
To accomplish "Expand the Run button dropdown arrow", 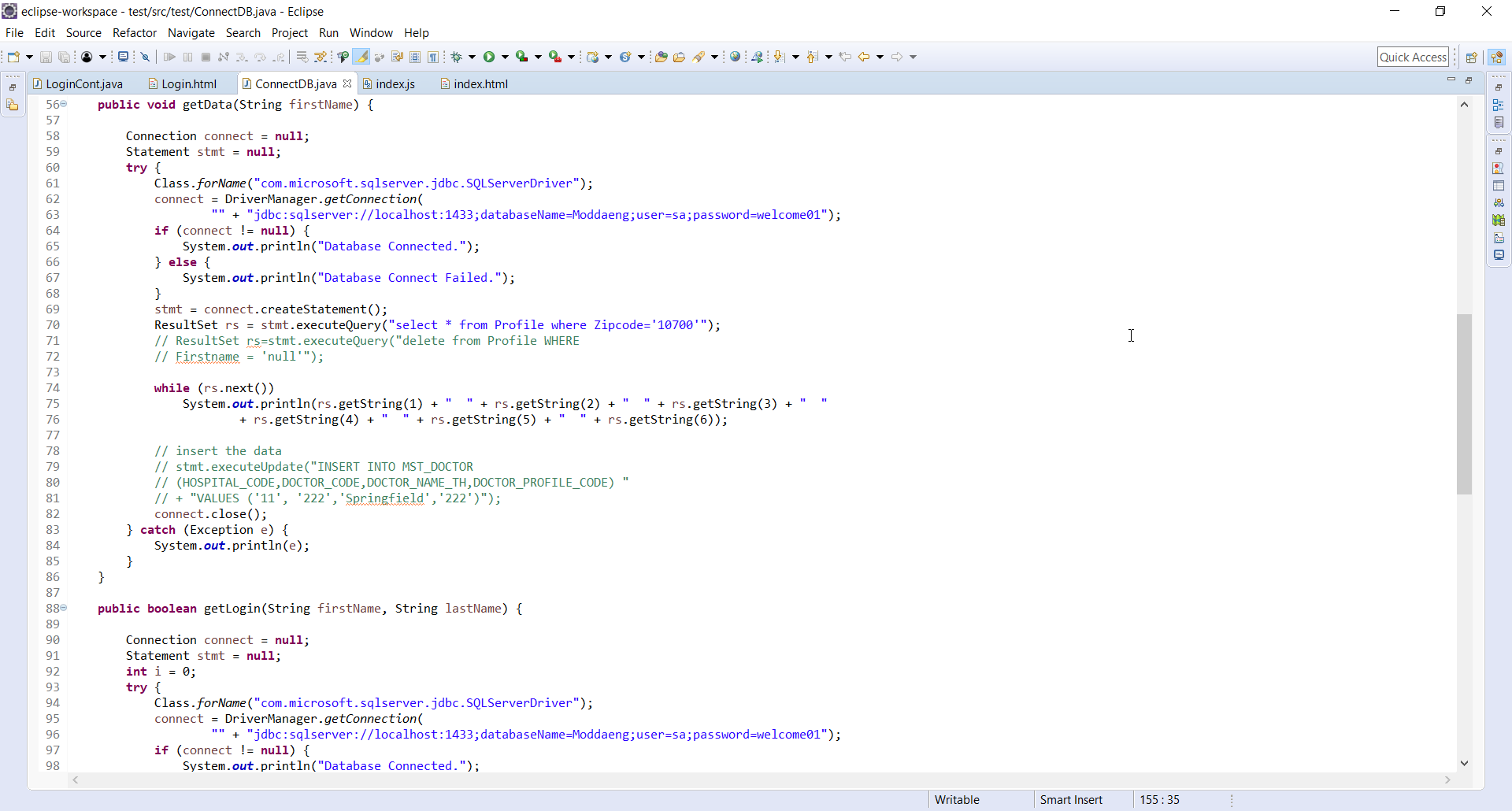I will [x=505, y=57].
